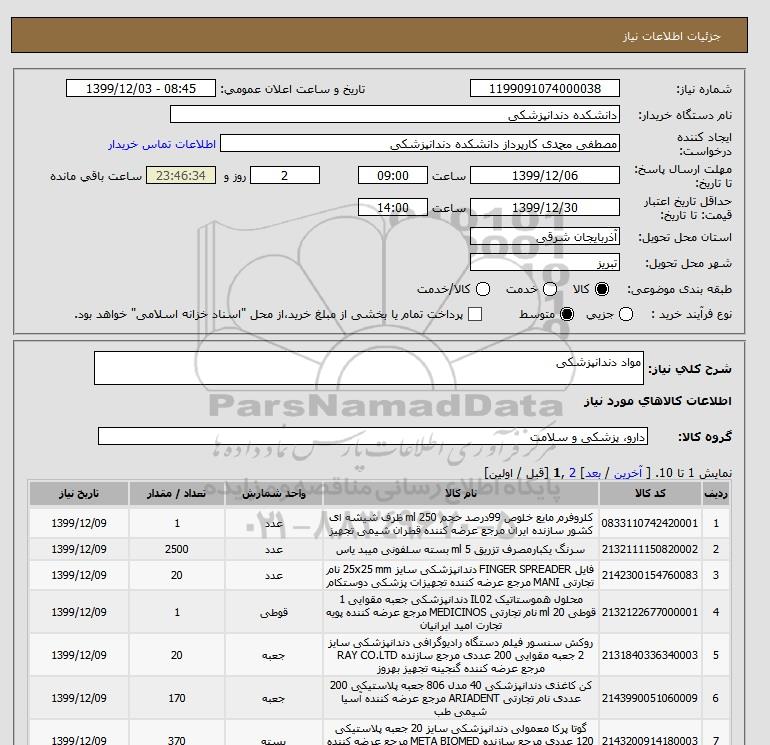Click the announcement date field 1399/12/03 - 08:45

(140, 88)
